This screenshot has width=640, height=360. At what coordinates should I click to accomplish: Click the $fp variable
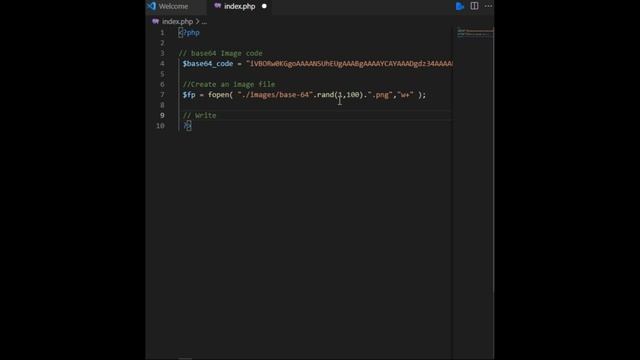[x=189, y=95]
